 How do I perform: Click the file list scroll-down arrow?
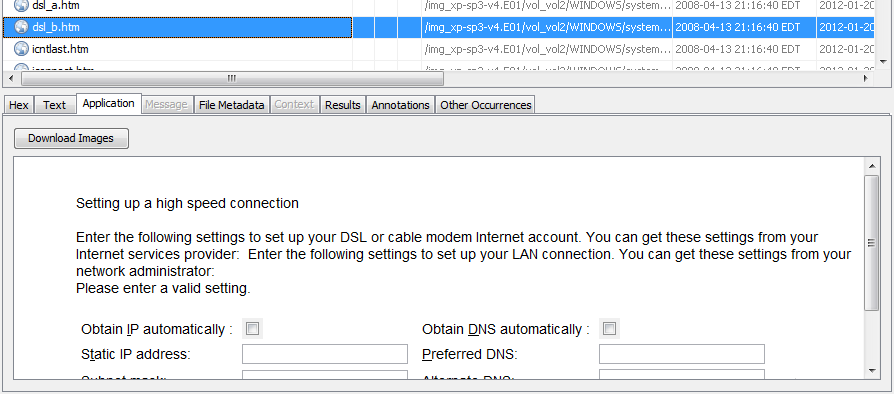point(883,62)
